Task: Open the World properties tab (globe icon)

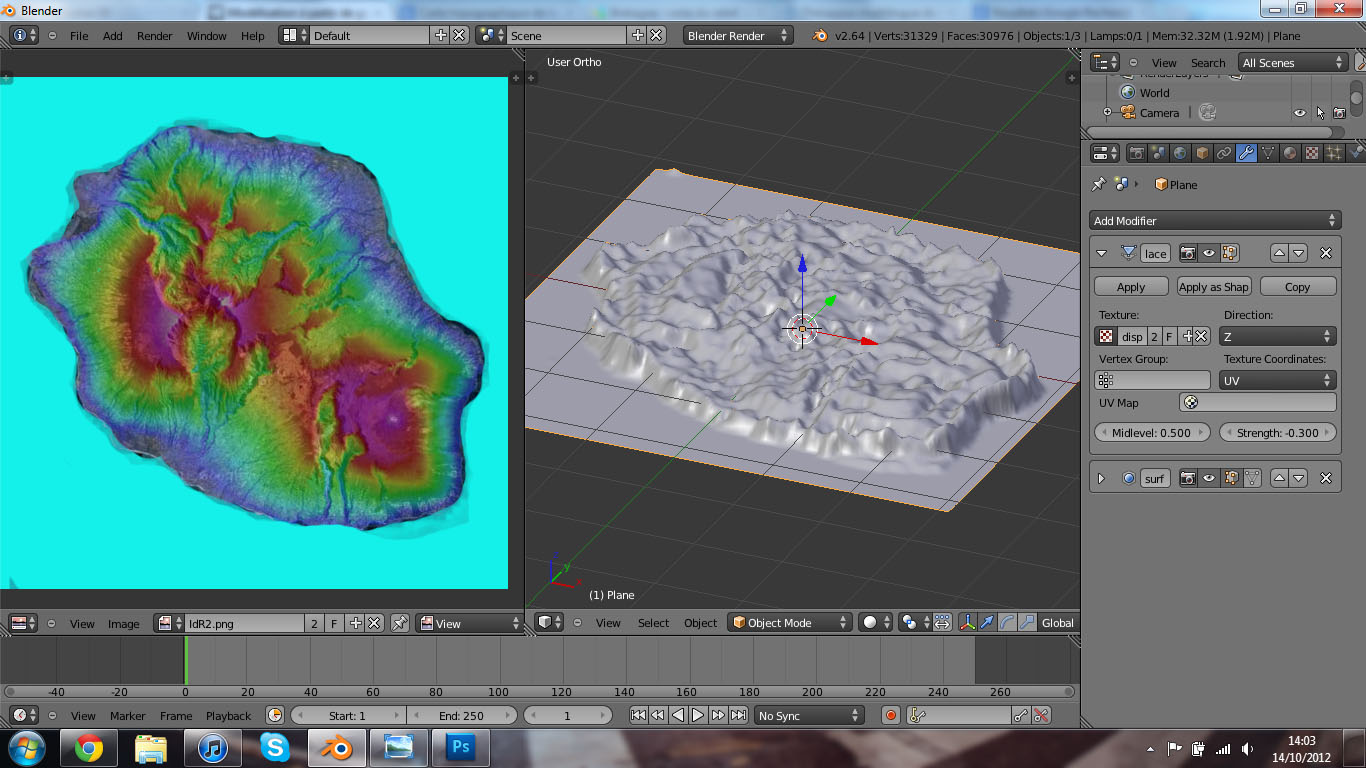Action: click(1180, 153)
